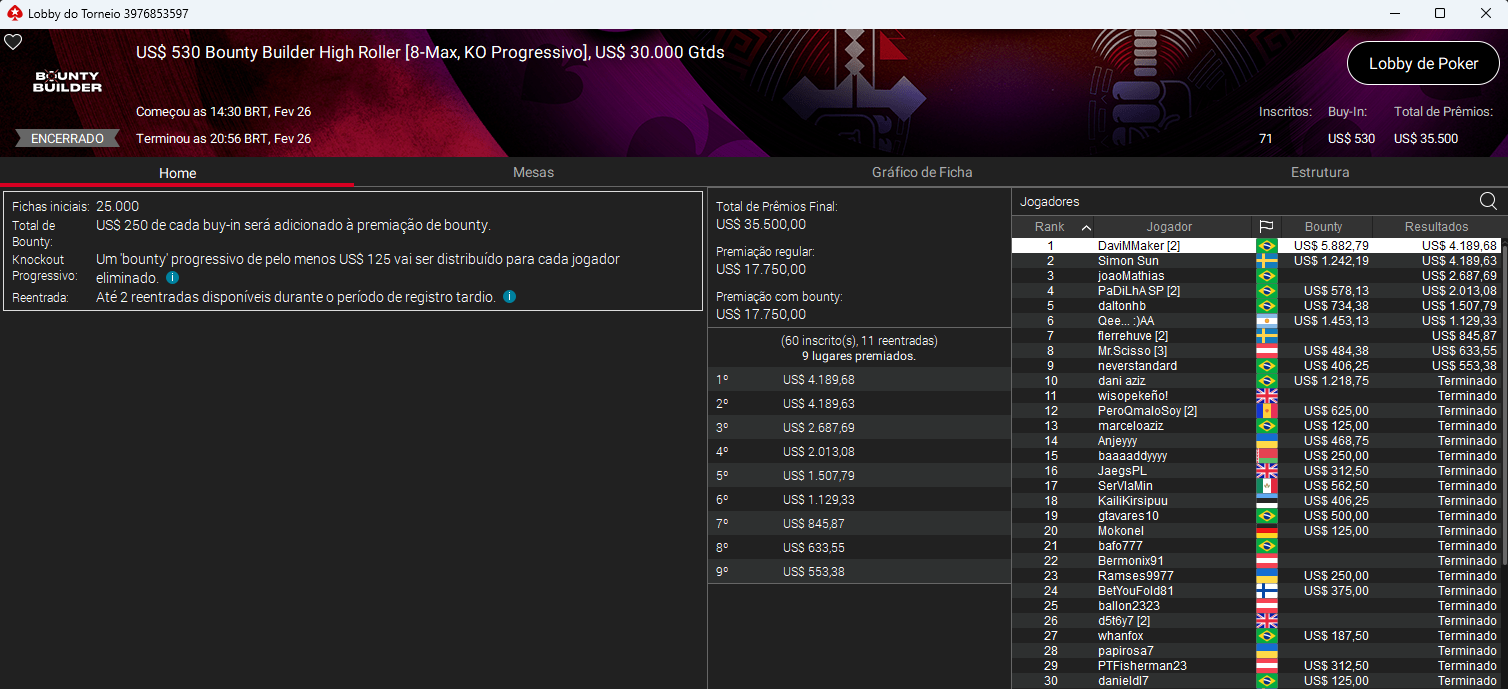
Task: Click the heart favorites icon top left
Action: click(13, 42)
